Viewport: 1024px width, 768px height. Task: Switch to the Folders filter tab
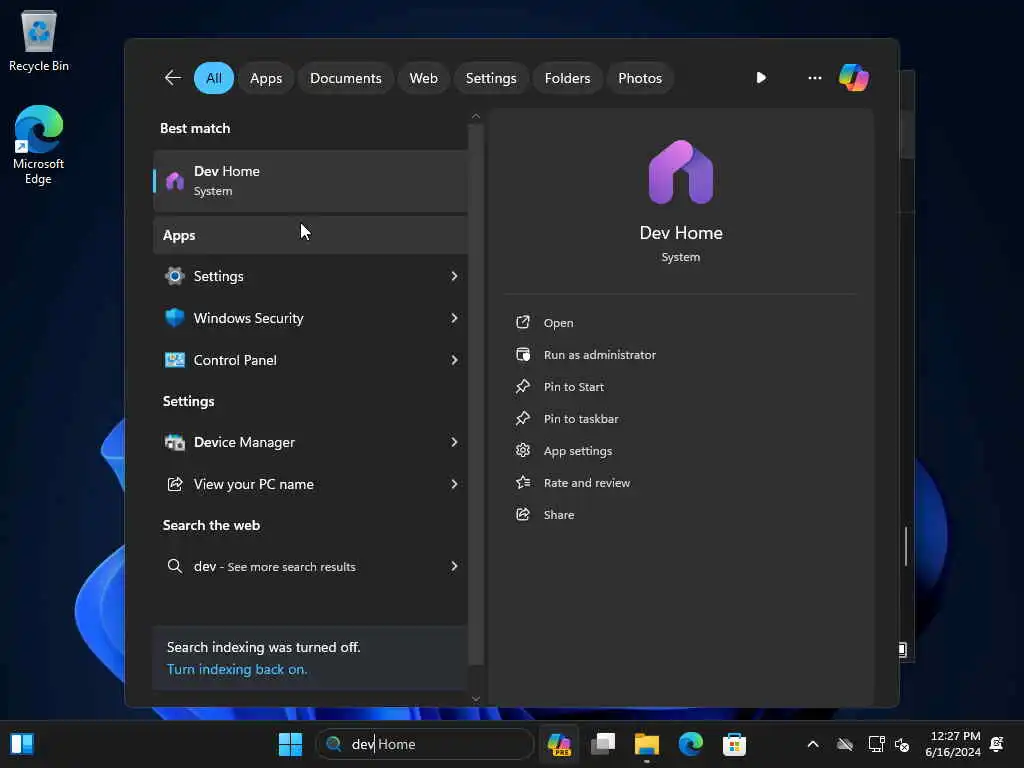point(567,78)
